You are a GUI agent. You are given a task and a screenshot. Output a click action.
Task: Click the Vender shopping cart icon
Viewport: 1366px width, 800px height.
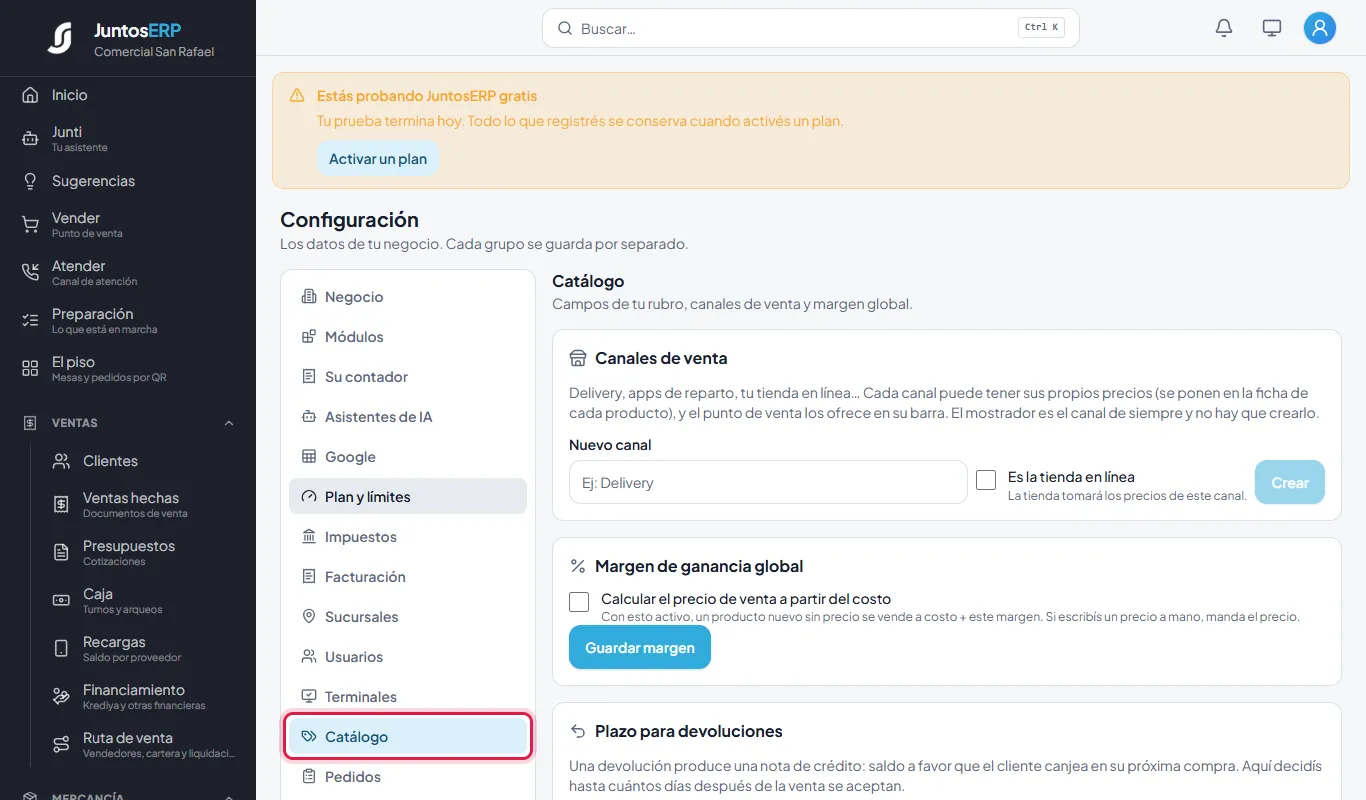[x=30, y=225]
